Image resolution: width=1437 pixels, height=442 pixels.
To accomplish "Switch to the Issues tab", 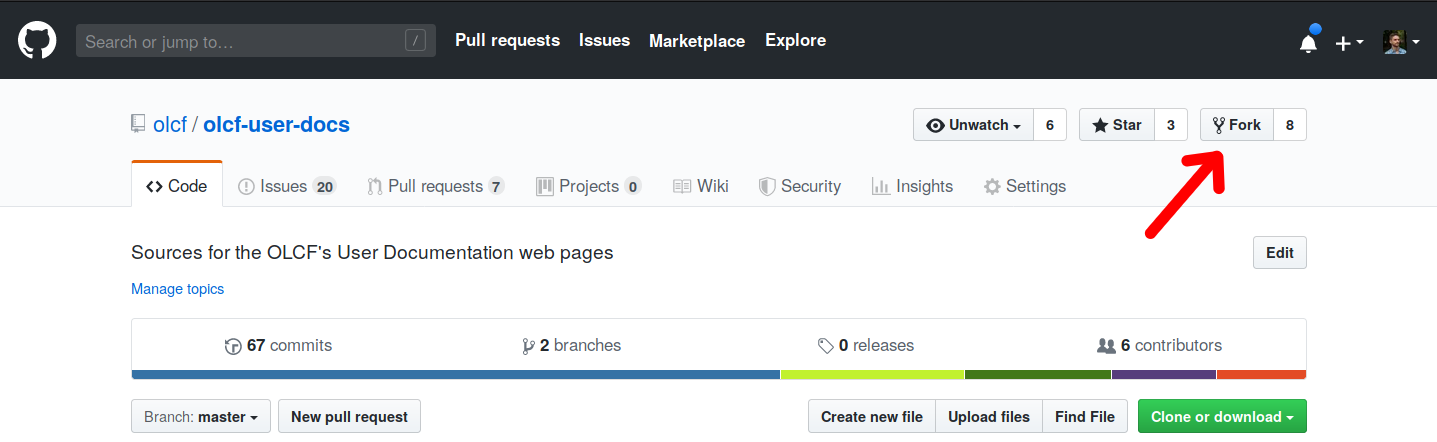I will (x=286, y=186).
